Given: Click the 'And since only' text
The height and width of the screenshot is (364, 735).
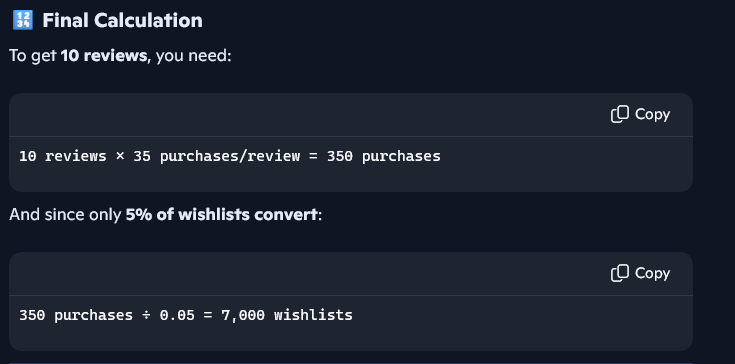Looking at the screenshot, I should 65,215.
